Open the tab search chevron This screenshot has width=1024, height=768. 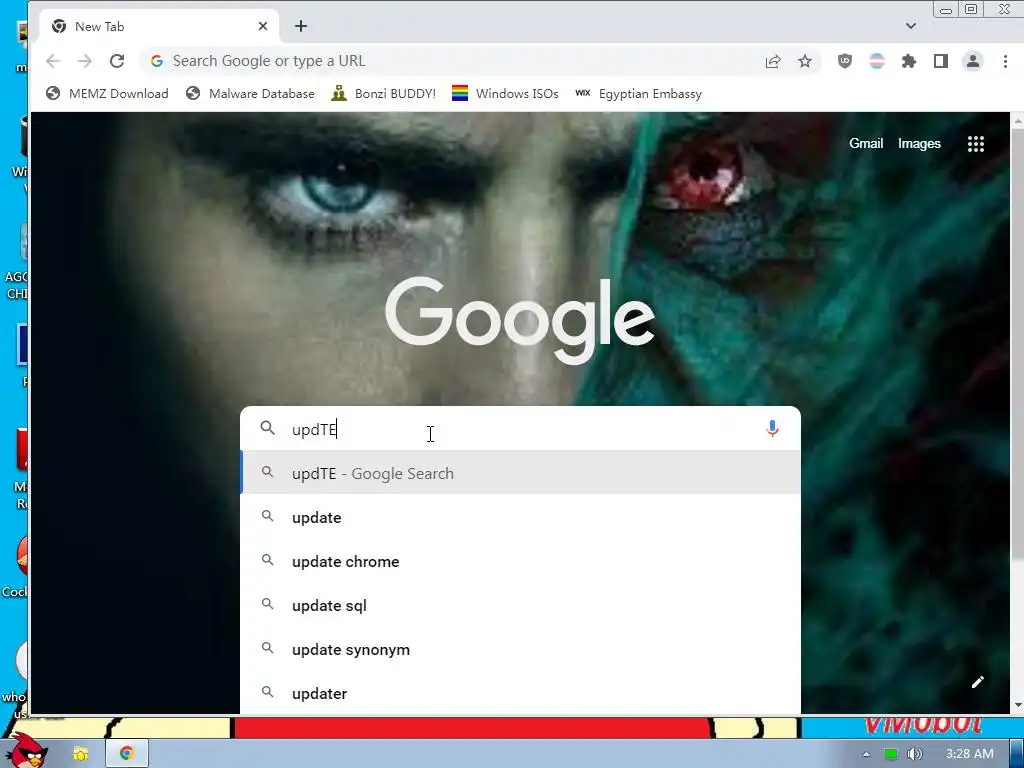[910, 26]
